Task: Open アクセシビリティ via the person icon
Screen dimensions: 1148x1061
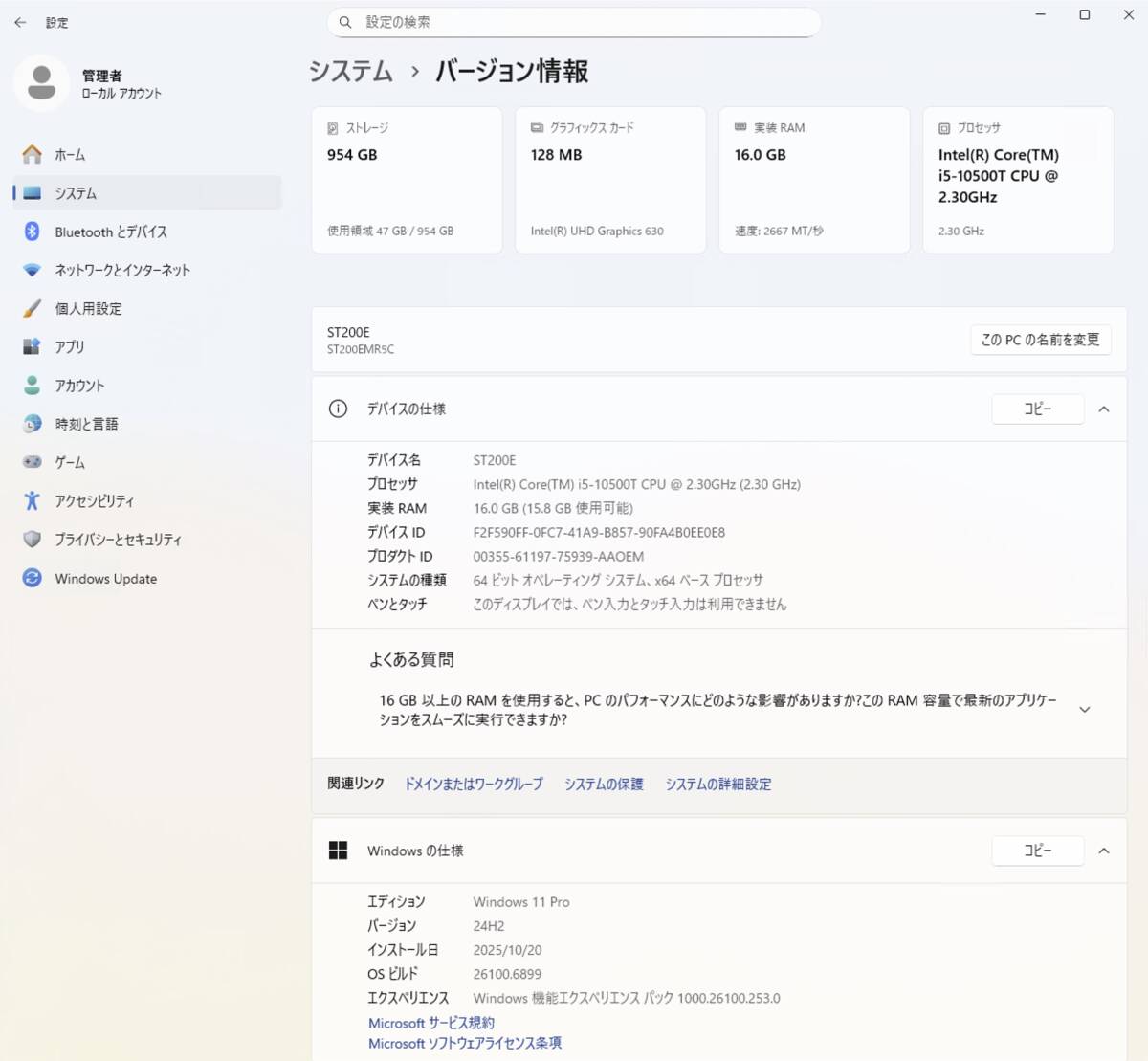Action: [x=33, y=500]
